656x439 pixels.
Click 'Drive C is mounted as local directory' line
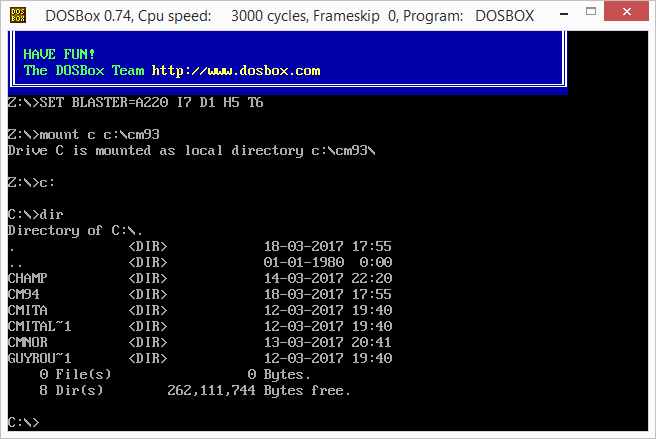pyautogui.click(x=192, y=151)
